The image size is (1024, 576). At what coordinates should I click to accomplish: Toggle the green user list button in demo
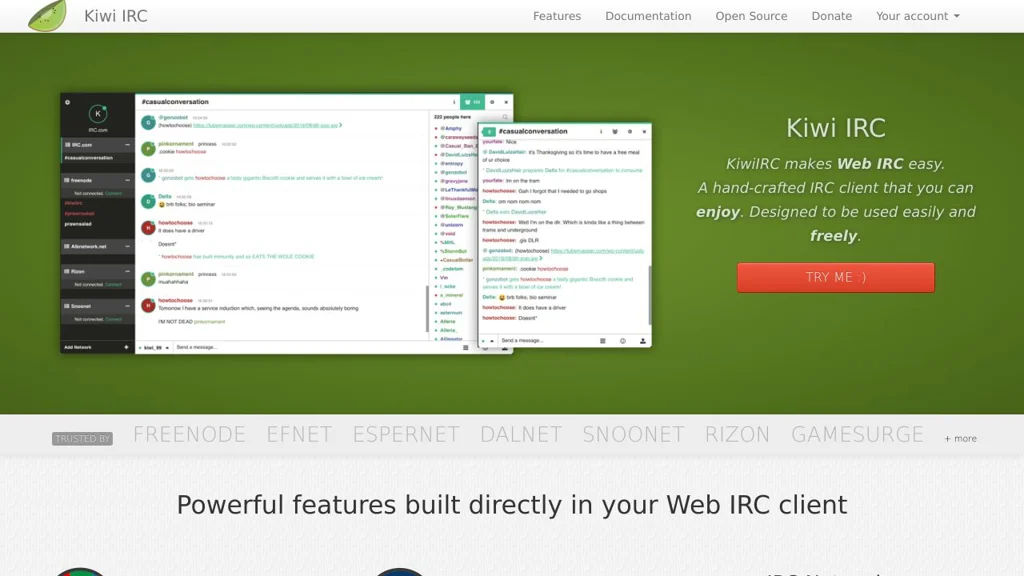pos(472,102)
